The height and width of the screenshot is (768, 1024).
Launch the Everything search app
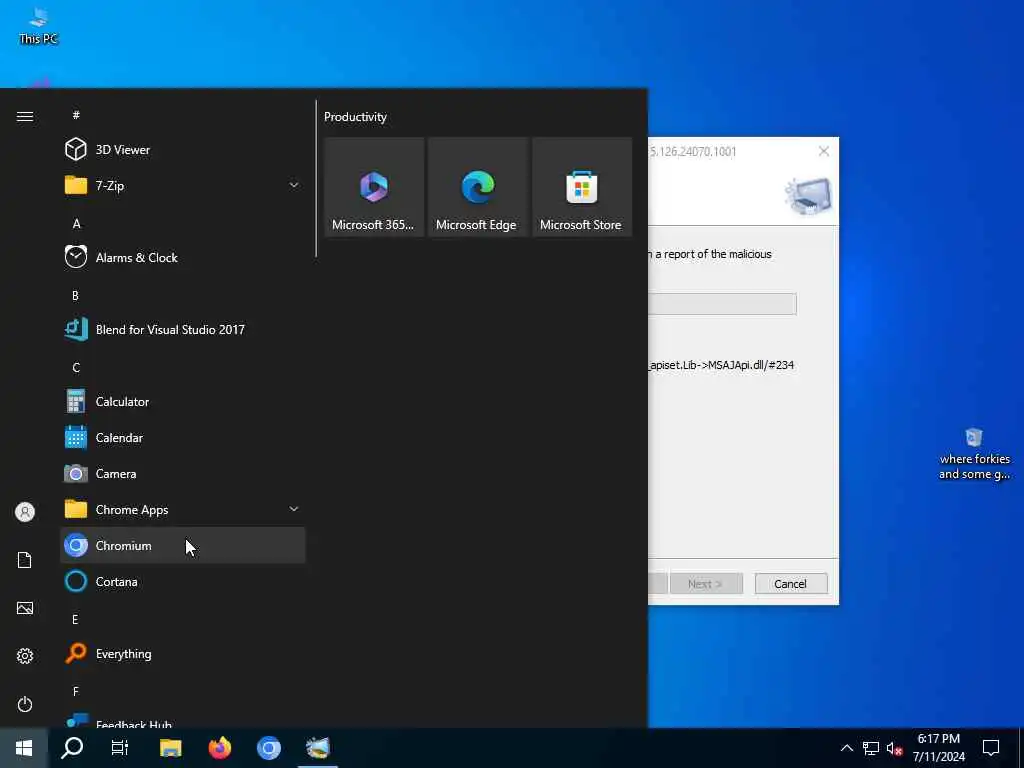[182, 654]
